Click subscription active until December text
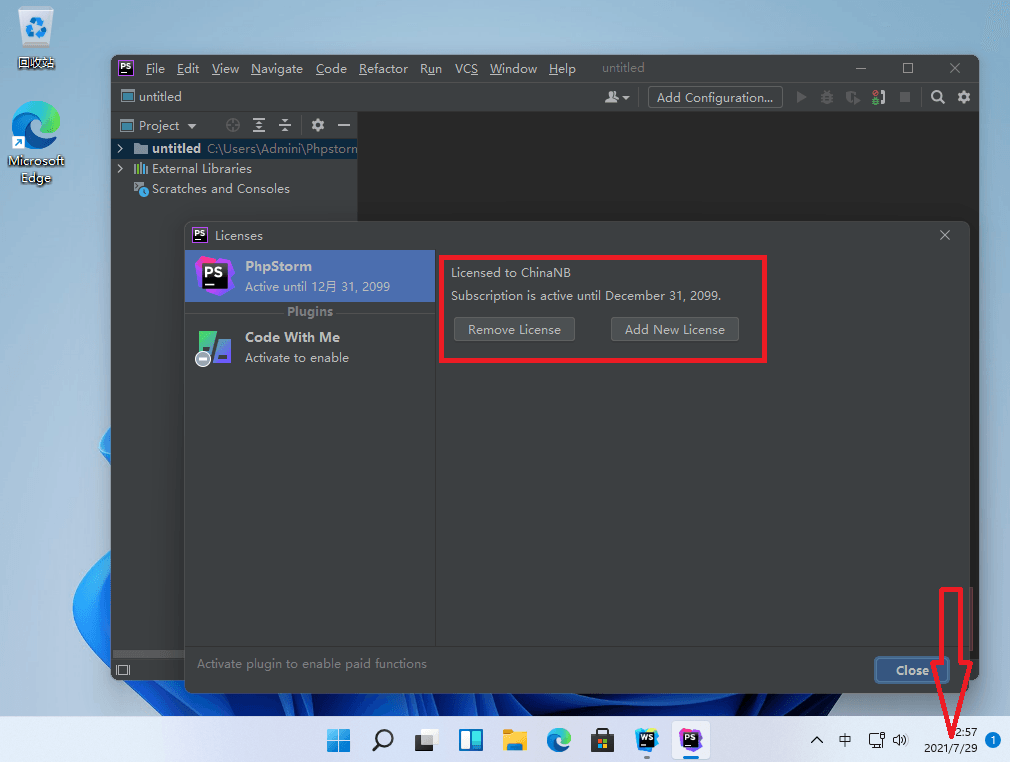The image size is (1010, 762). click(x=586, y=296)
